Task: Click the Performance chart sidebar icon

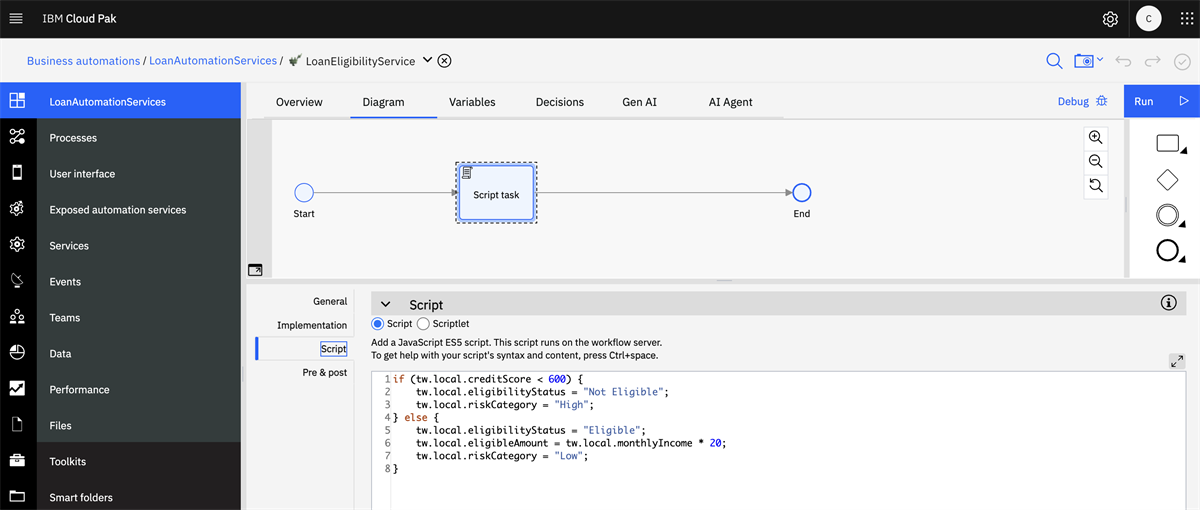Action: click(17, 389)
